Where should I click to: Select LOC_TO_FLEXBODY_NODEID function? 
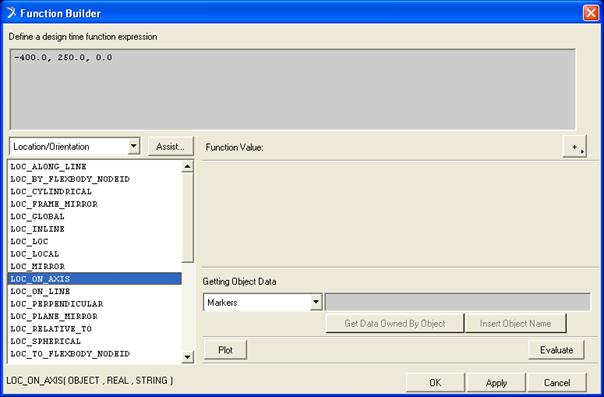coord(94,354)
